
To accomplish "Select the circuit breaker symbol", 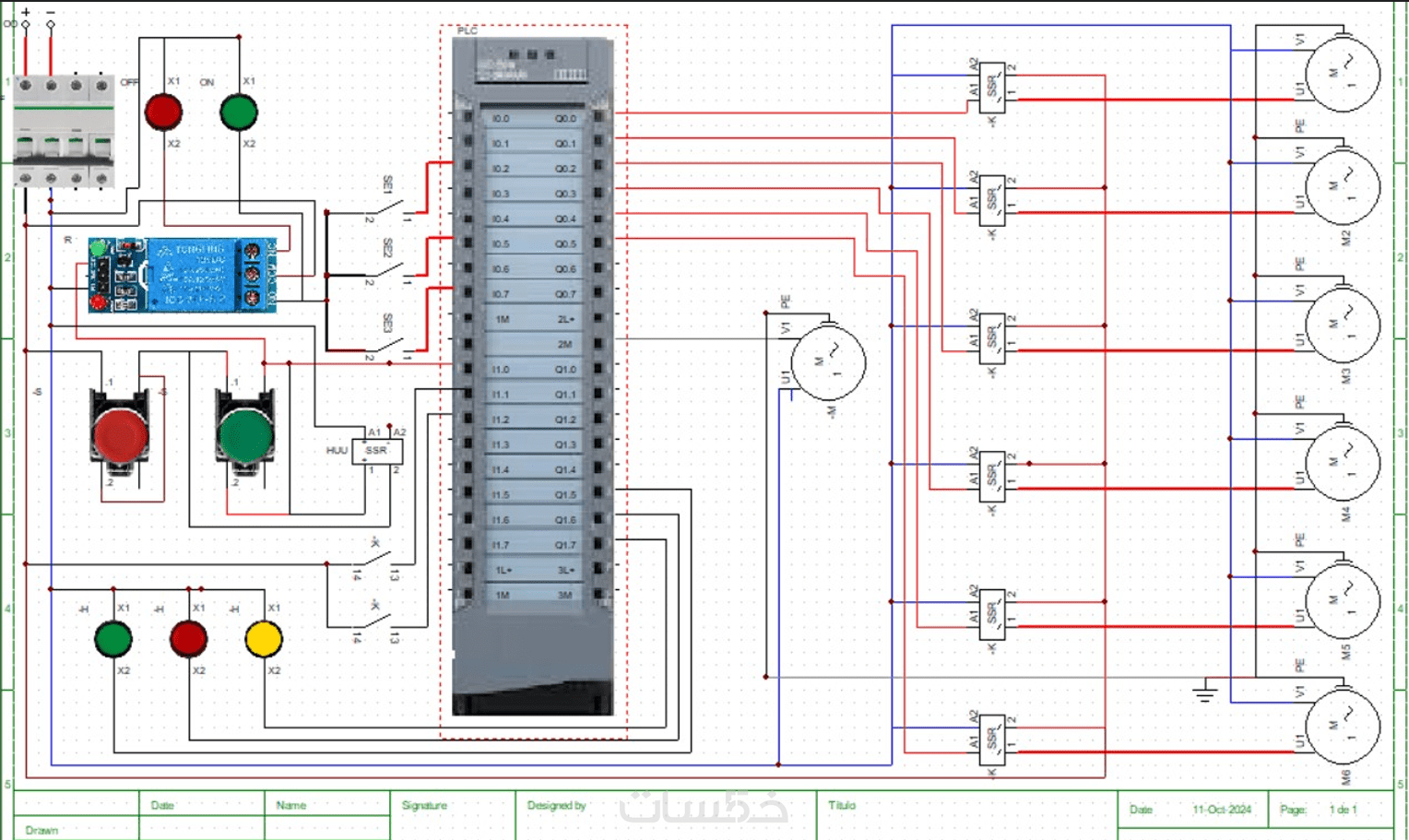I will 64,131.
